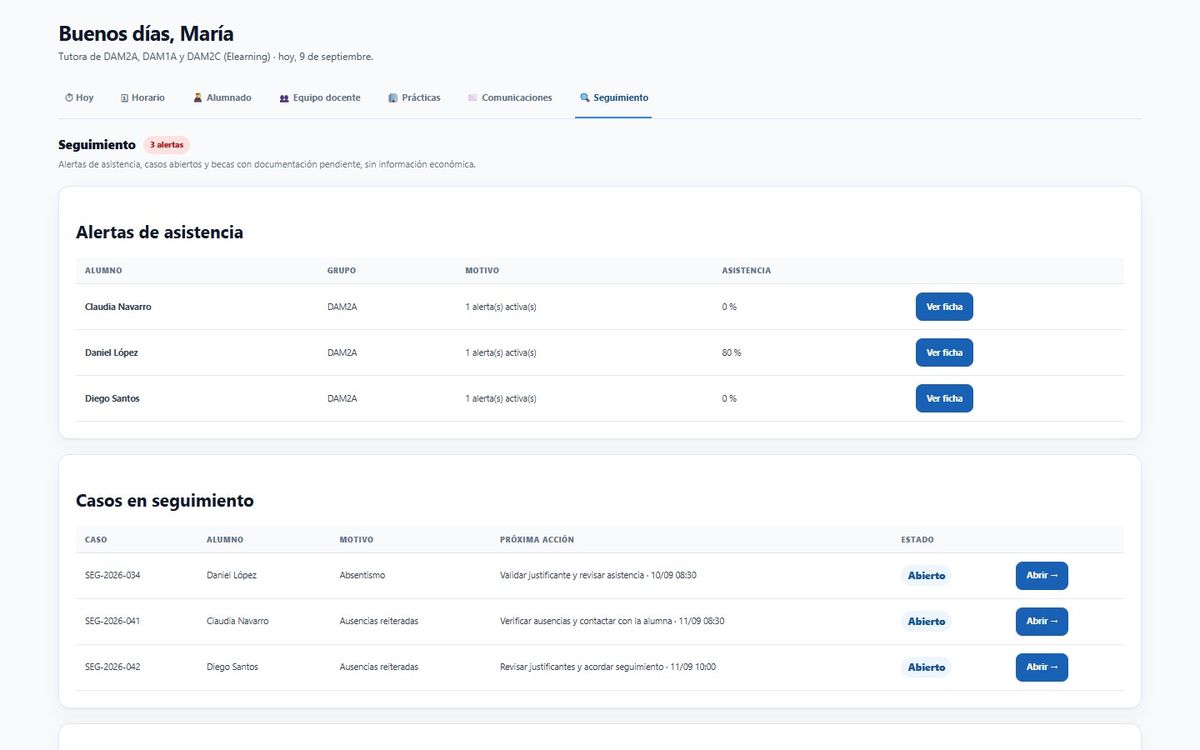1200x750 pixels.
Task: Click the Buenos días, María heading
Action: [146, 34]
